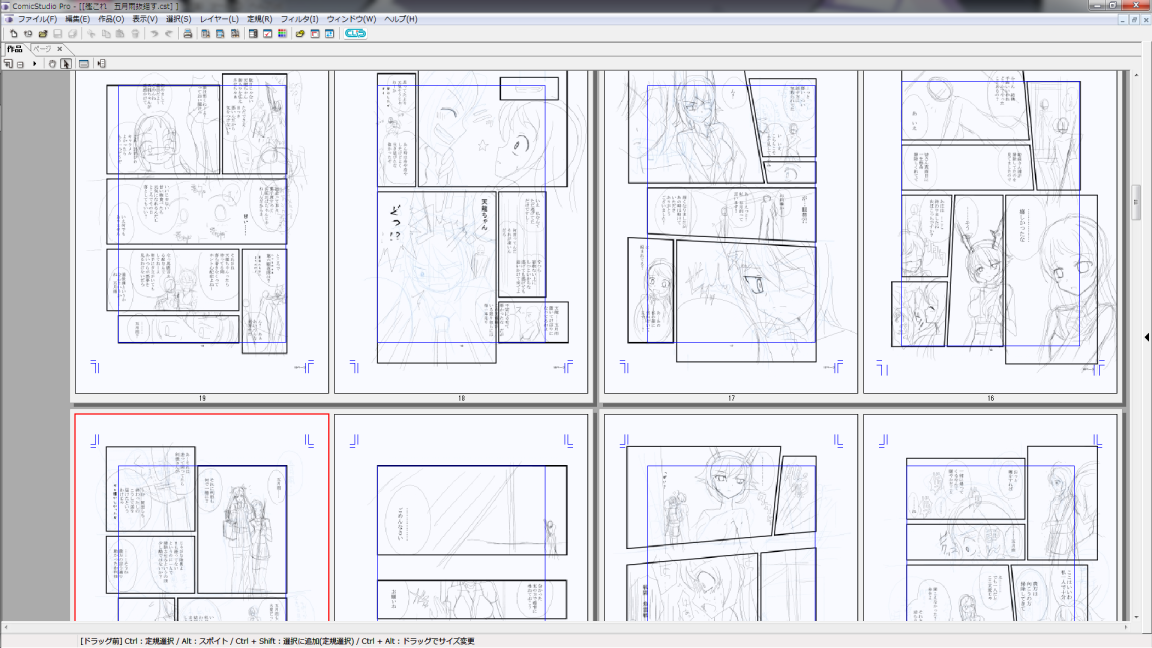Select bottom row third page with horned character
This screenshot has height=648, width=1152.
click(730, 517)
